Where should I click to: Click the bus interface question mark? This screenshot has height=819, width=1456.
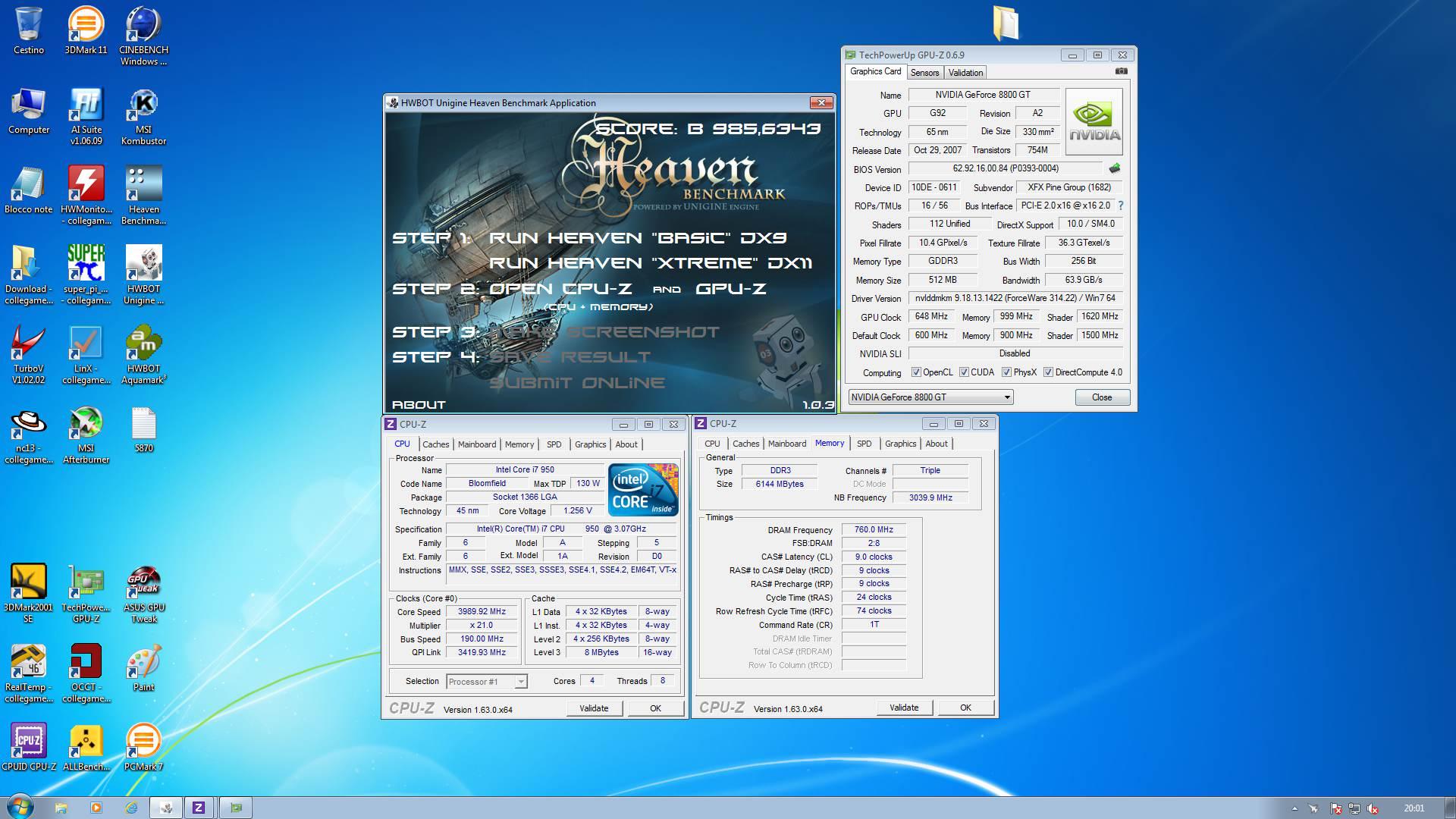pos(1120,206)
